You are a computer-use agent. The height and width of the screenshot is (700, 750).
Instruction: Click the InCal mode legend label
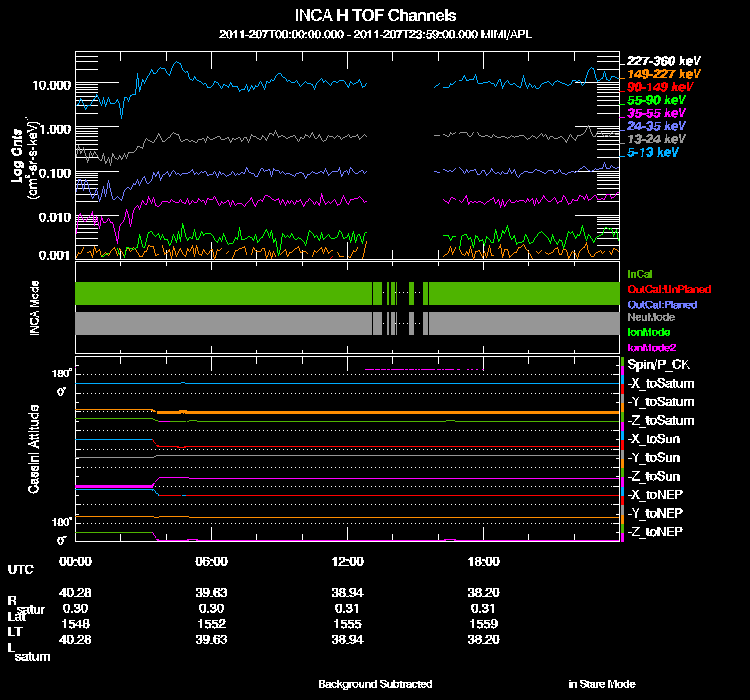tap(639, 273)
